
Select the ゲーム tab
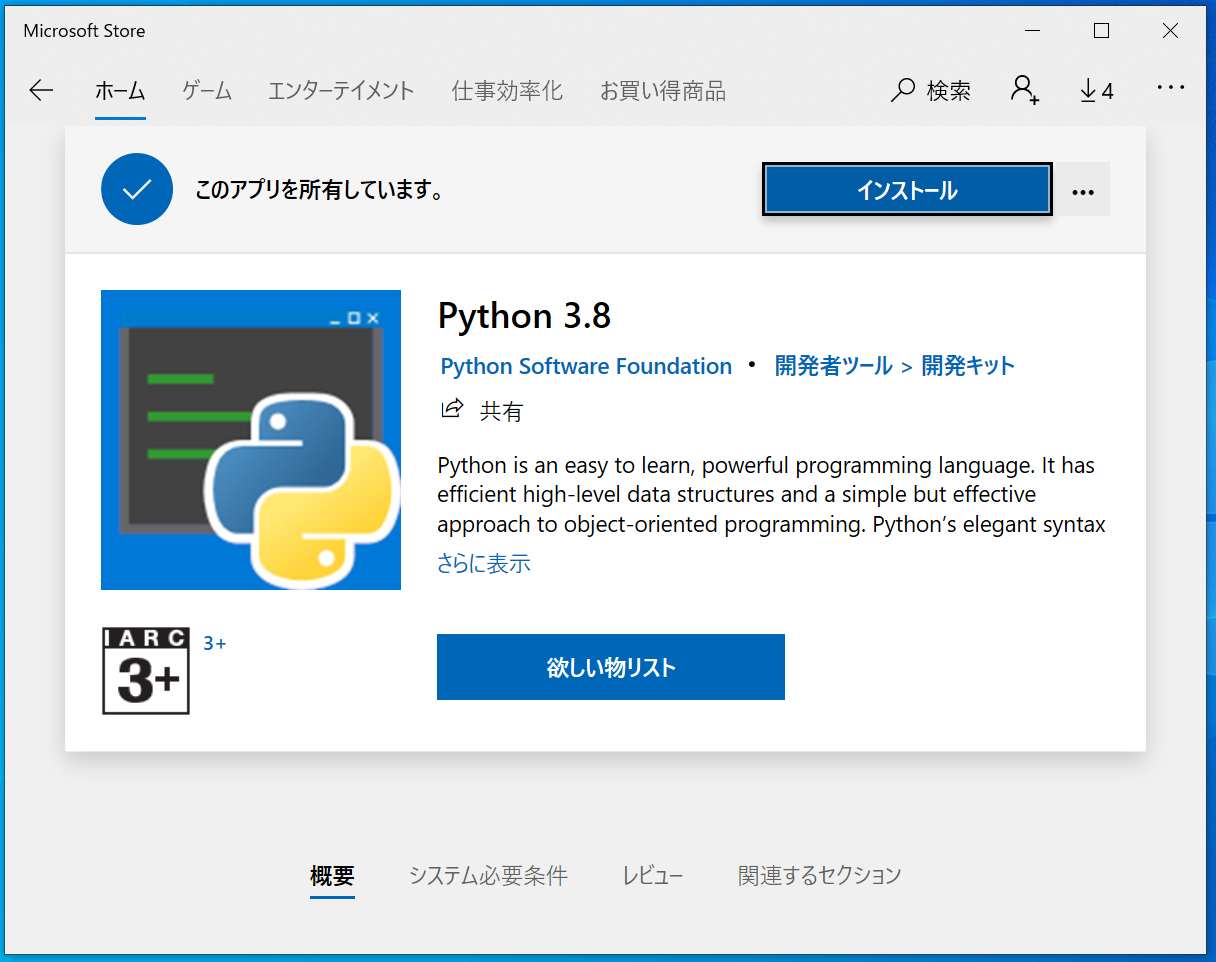point(207,91)
